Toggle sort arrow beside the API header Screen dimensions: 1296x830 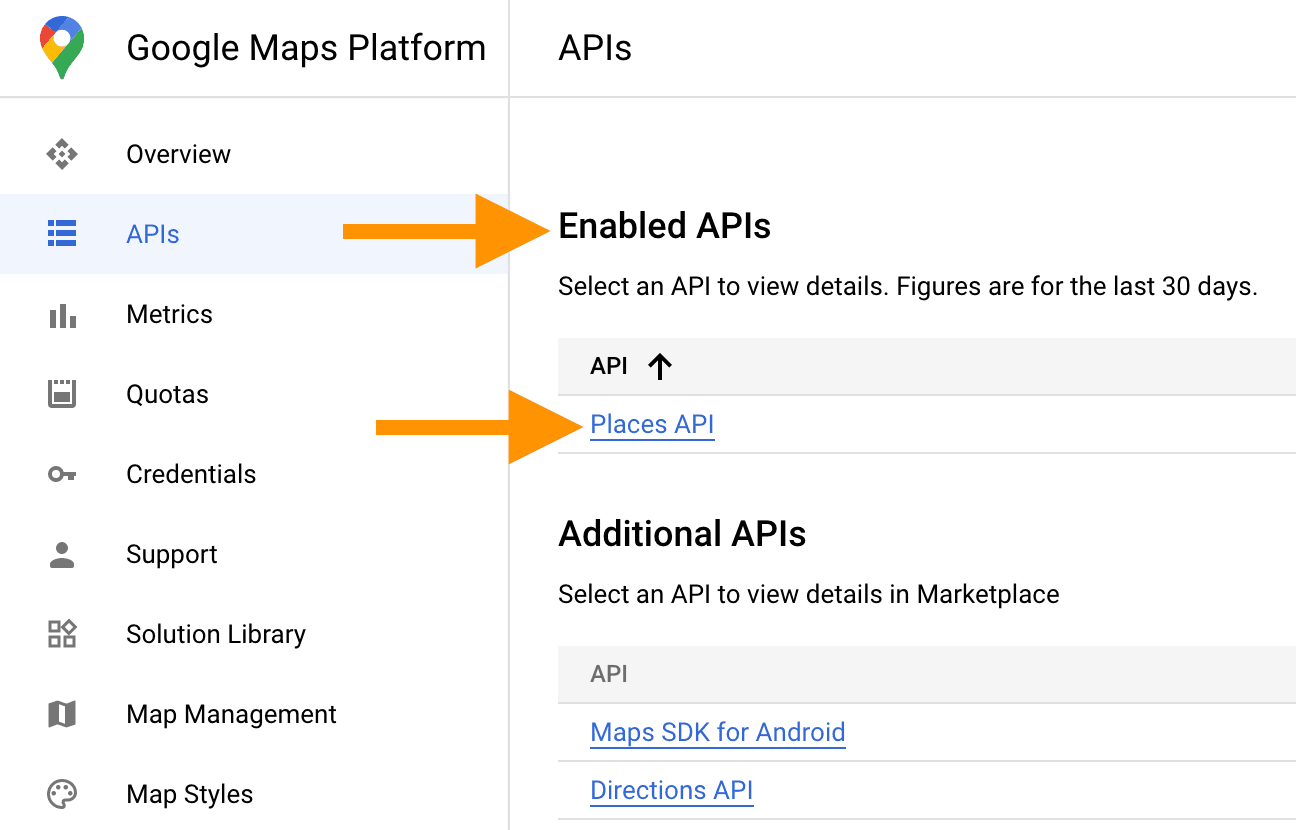[x=659, y=367]
